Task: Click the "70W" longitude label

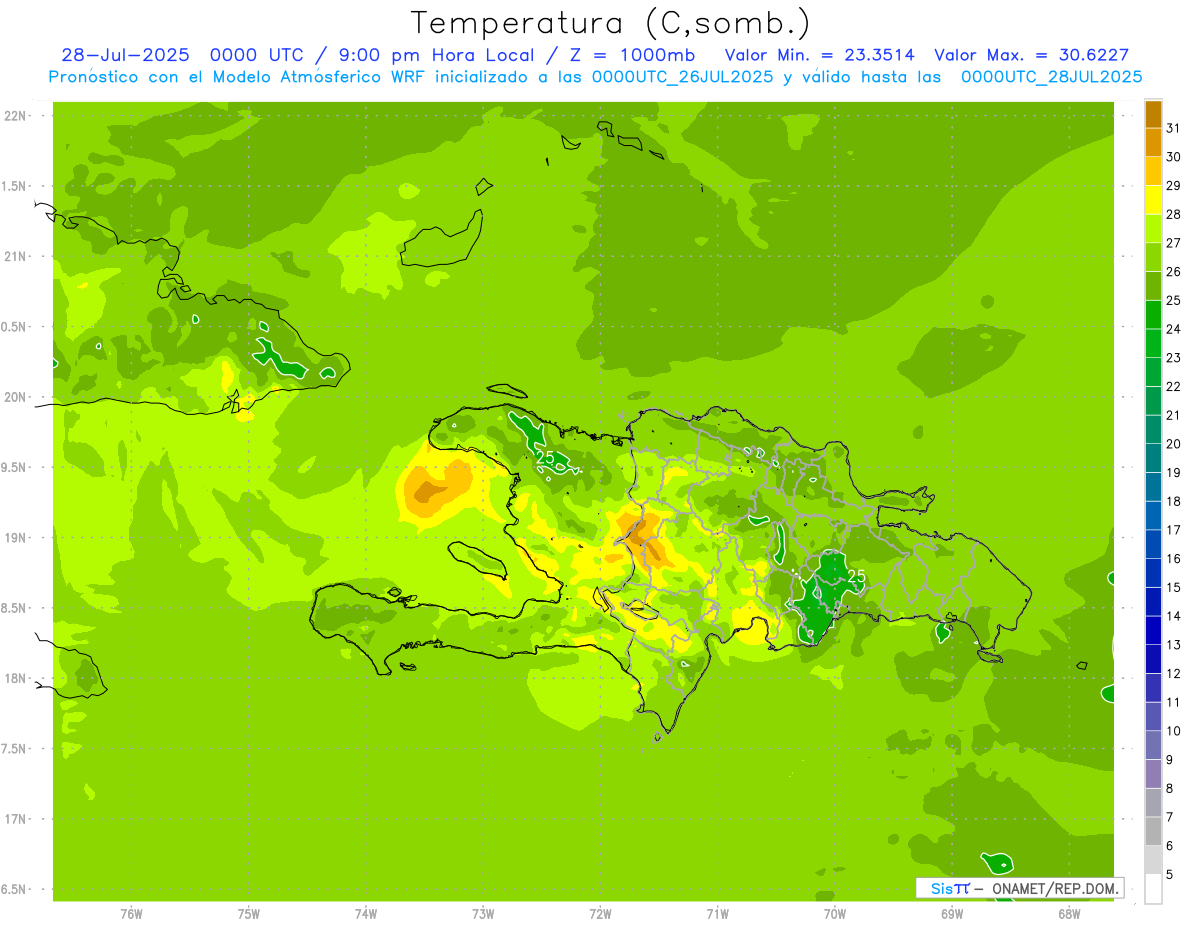Action: [834, 914]
